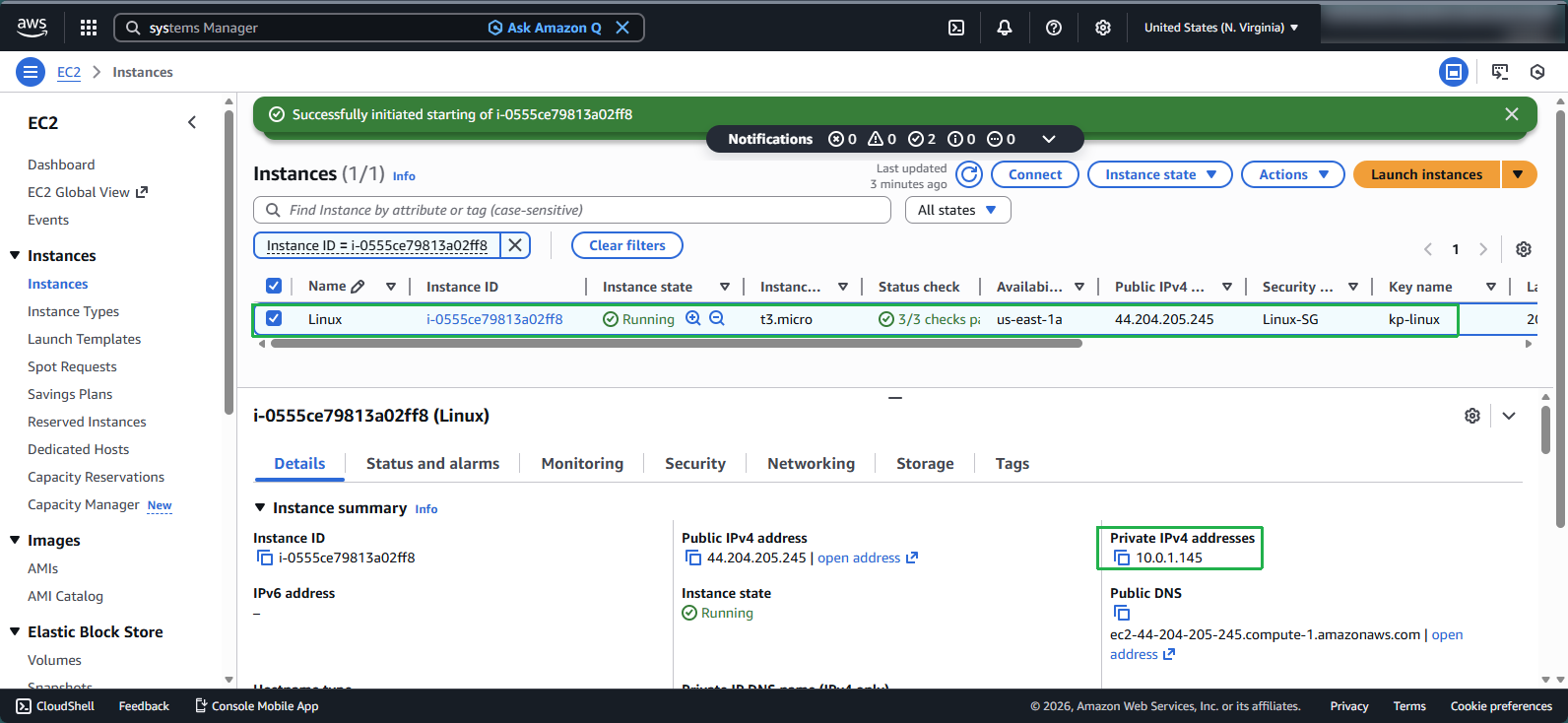The image size is (1568, 723).
Task: Open table preferences gear icon
Action: (1524, 249)
